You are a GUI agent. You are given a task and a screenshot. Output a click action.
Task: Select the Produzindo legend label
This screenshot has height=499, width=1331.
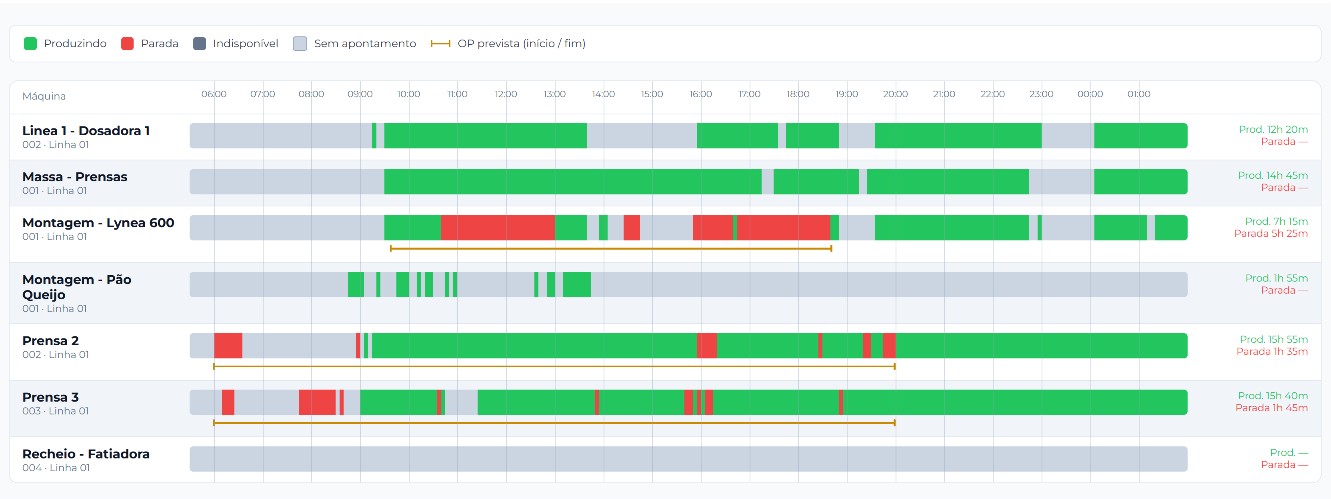point(75,44)
